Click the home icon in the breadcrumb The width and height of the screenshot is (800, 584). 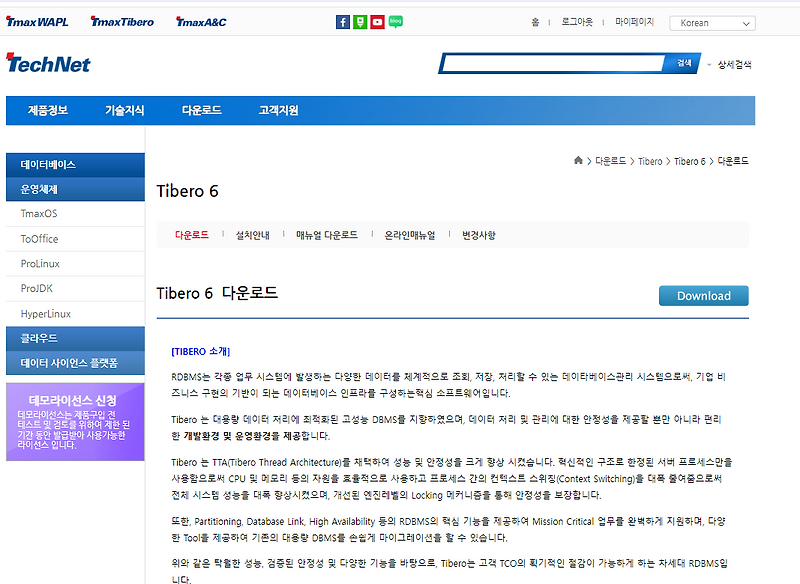pyautogui.click(x=577, y=159)
